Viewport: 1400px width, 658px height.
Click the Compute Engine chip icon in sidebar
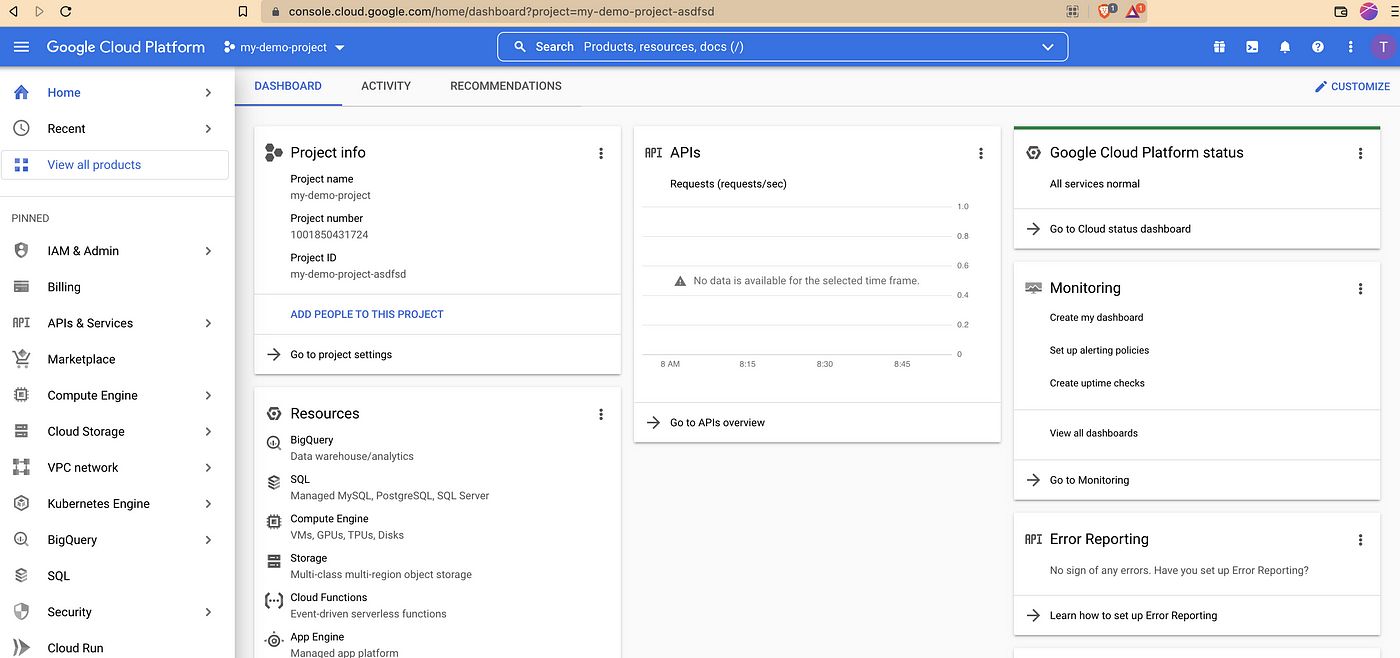21,395
